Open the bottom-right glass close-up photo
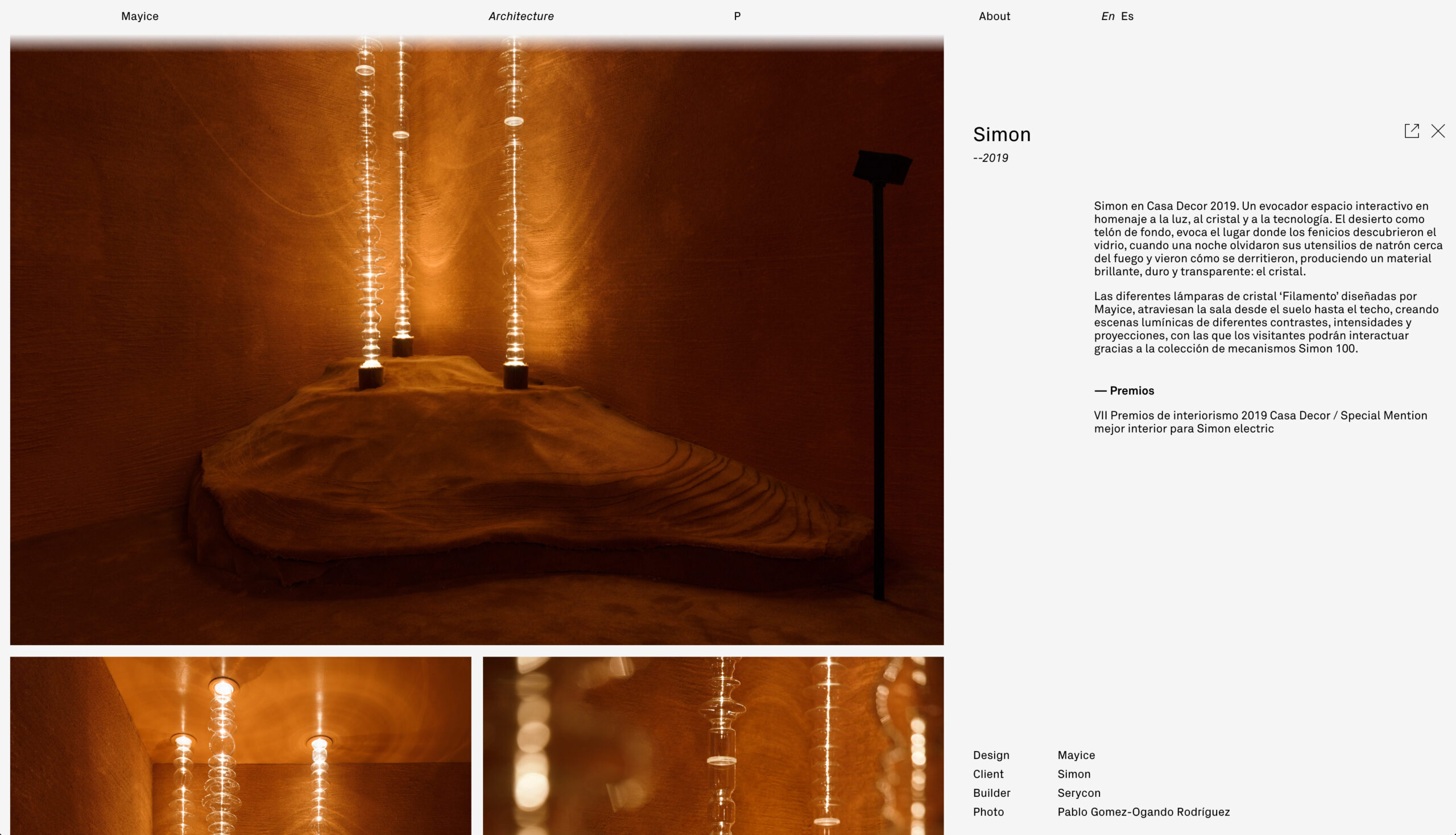This screenshot has width=1456, height=835. point(713,746)
